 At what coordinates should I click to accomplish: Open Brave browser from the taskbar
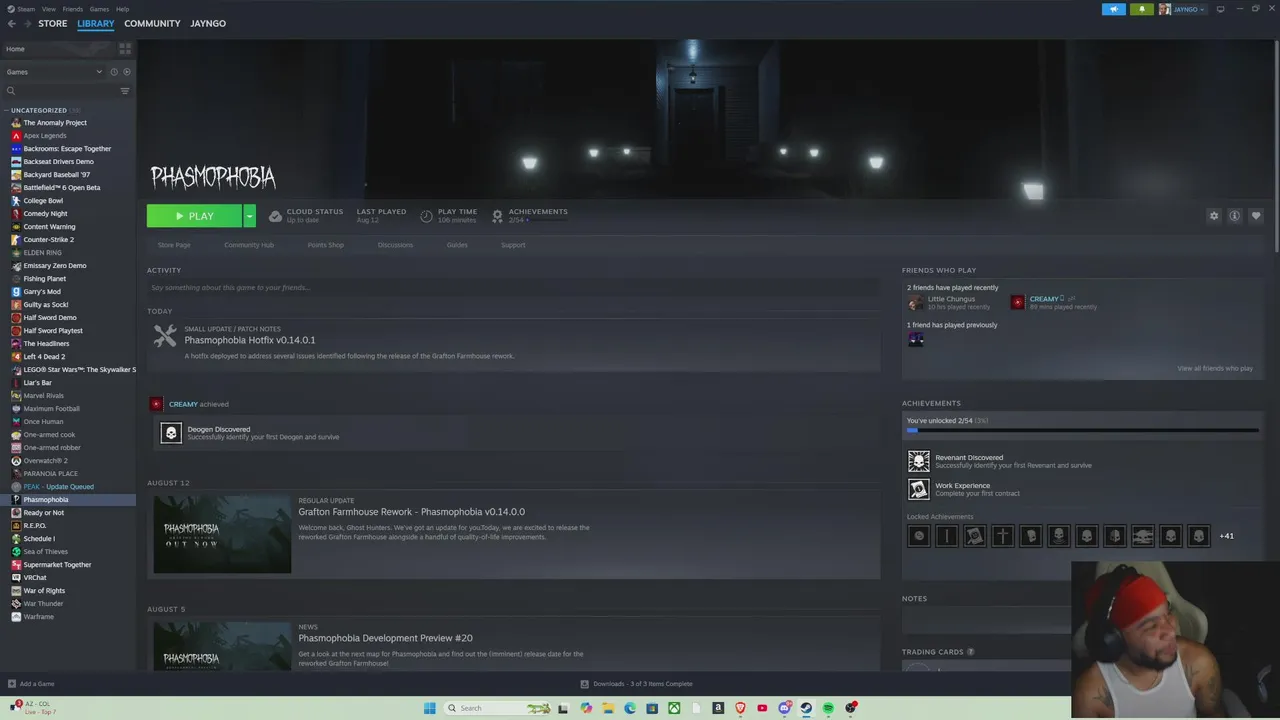(740, 708)
